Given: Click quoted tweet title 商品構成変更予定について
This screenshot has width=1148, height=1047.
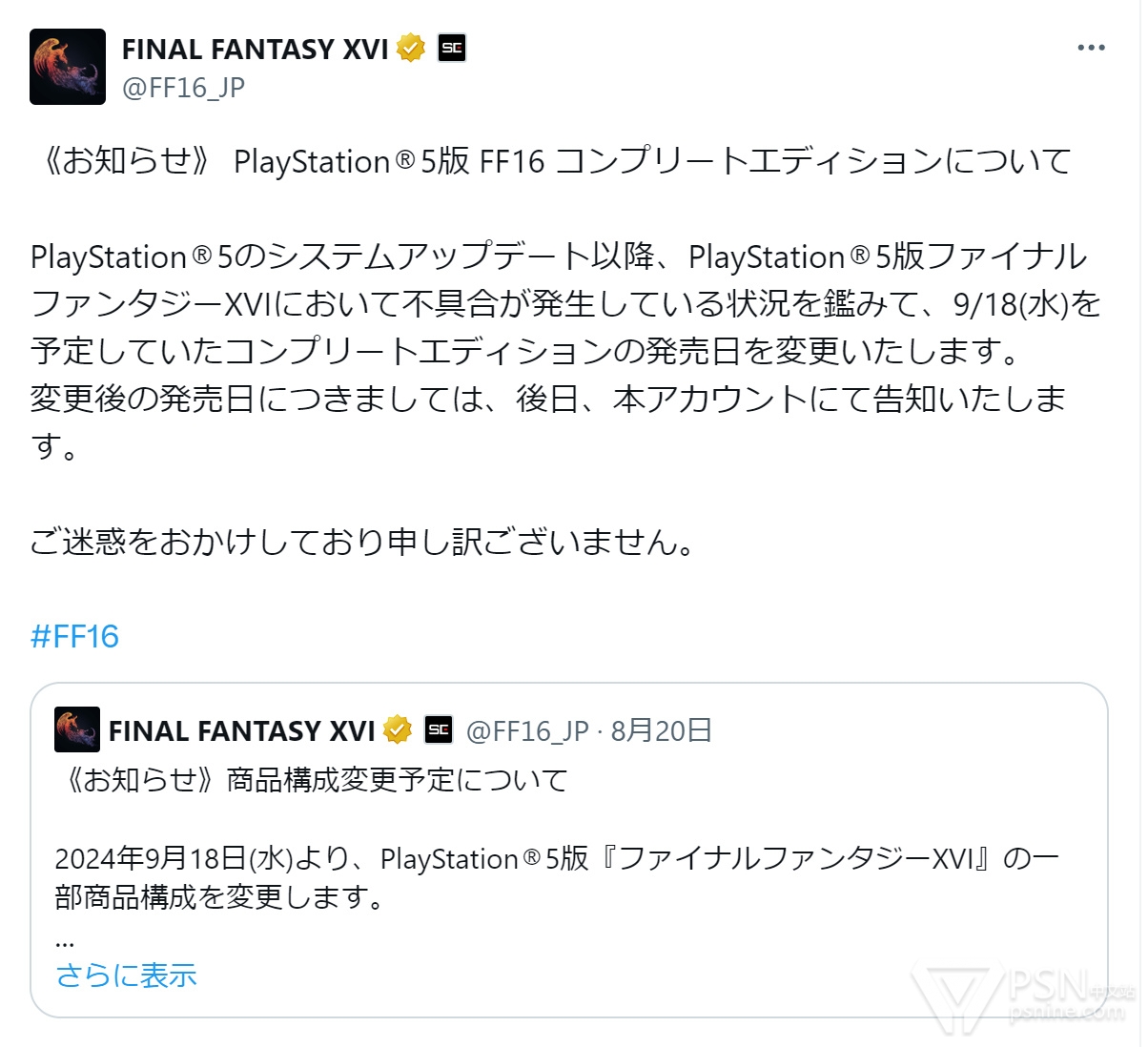Looking at the screenshot, I should (x=398, y=780).
